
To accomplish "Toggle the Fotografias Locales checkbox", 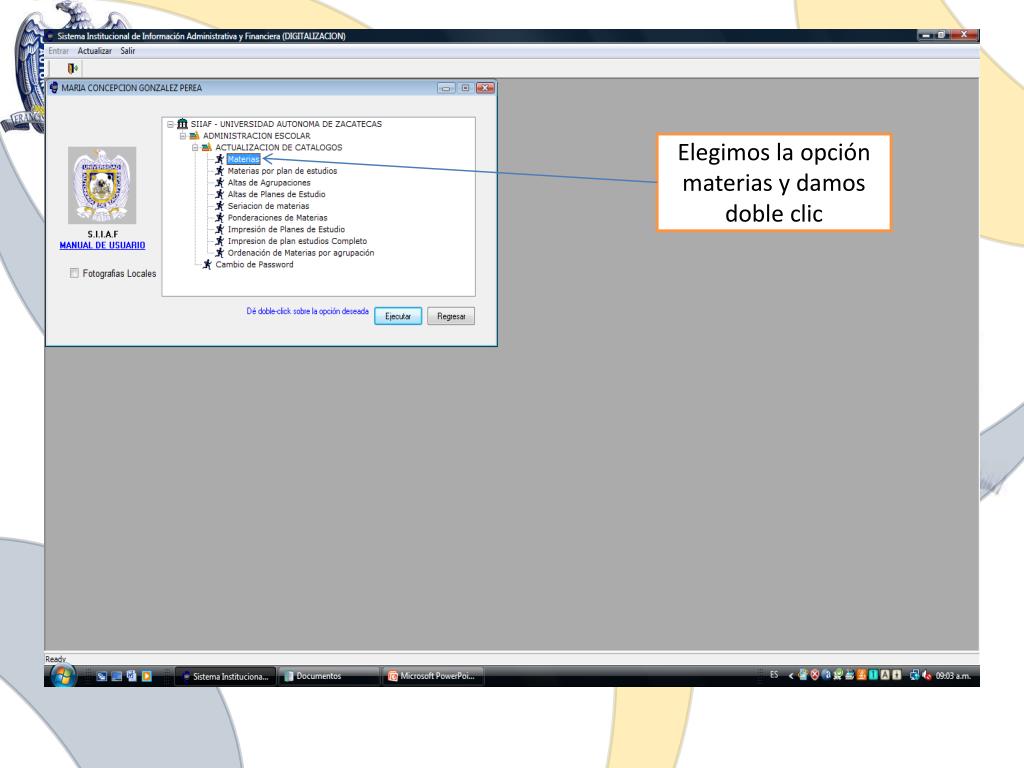I will [74, 273].
